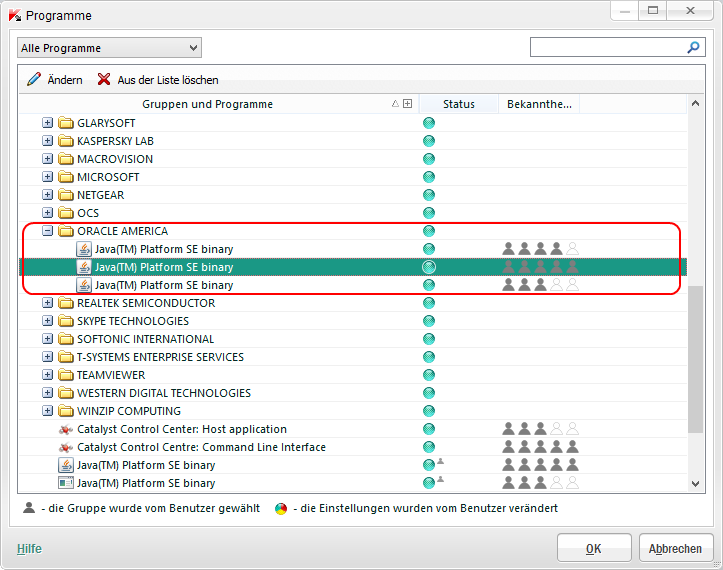This screenshot has height=570, width=723.
Task: Close the Programme window
Action: pyautogui.click(x=690, y=11)
